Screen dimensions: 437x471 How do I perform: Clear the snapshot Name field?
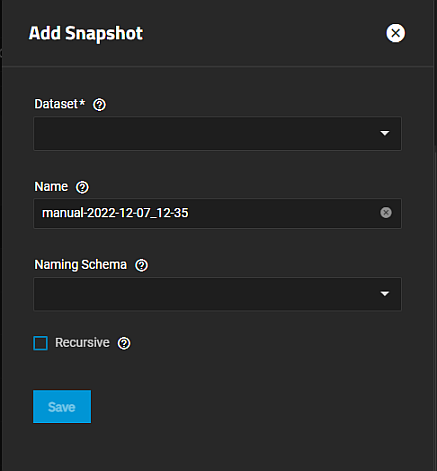[386, 213]
